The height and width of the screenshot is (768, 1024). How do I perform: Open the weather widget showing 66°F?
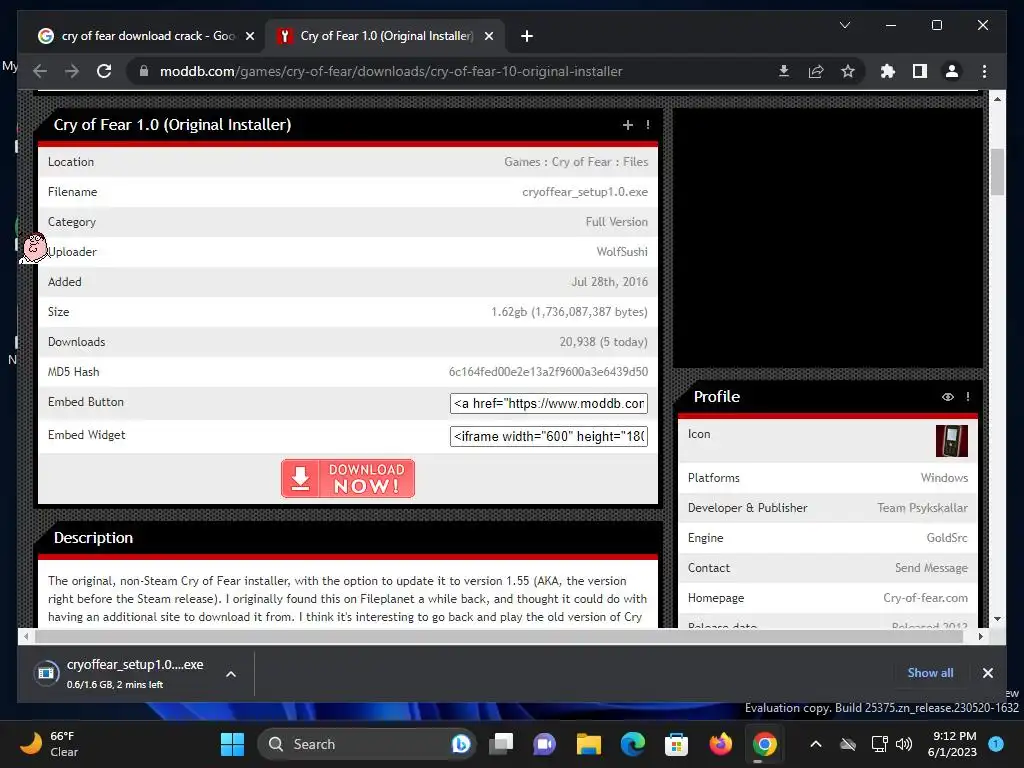click(x=49, y=744)
